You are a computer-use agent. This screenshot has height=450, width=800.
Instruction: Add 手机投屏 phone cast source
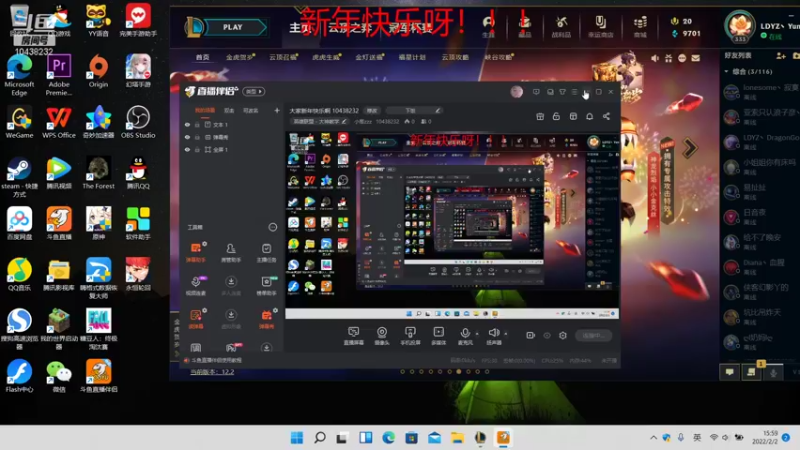coord(410,336)
